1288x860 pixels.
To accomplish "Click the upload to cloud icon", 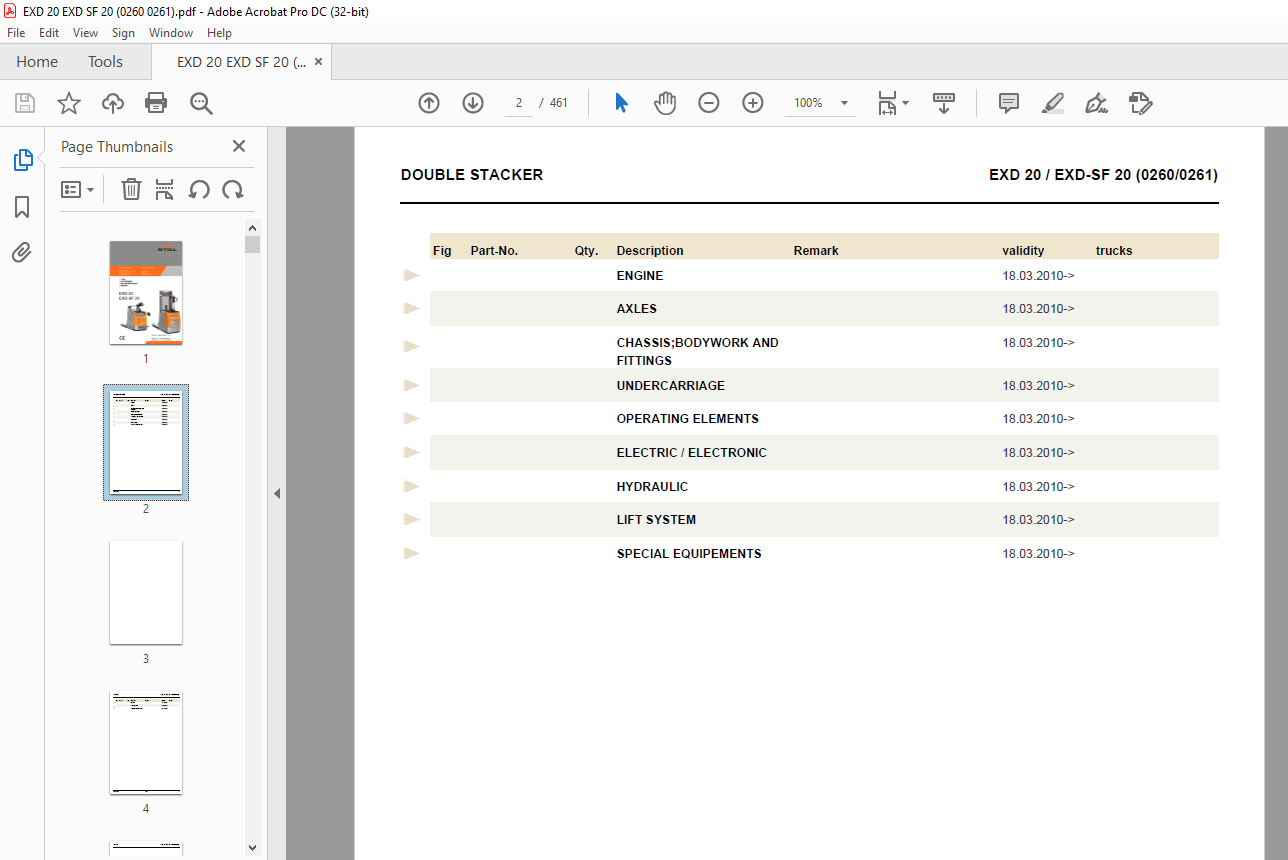I will (113, 103).
